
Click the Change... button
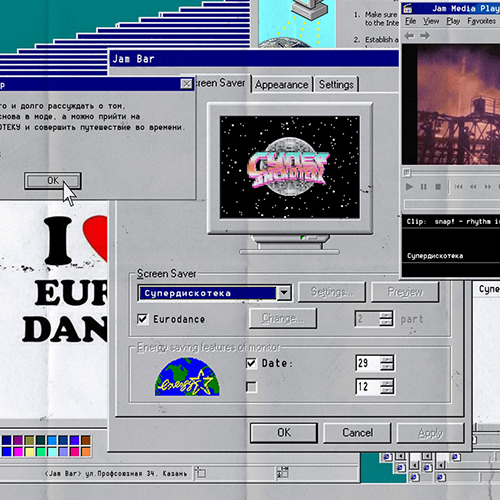point(283,318)
